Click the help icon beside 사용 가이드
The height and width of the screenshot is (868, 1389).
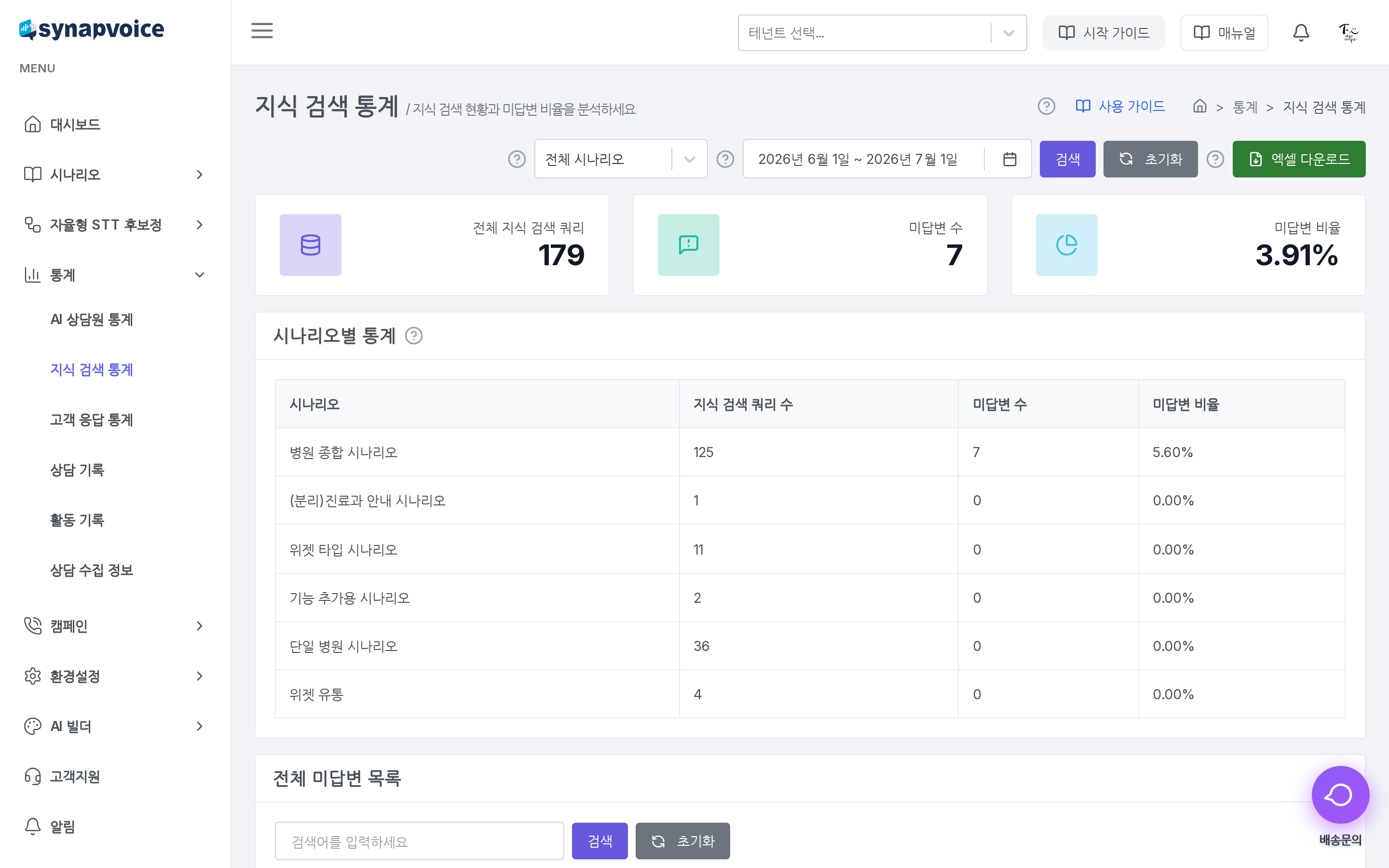(1046, 106)
